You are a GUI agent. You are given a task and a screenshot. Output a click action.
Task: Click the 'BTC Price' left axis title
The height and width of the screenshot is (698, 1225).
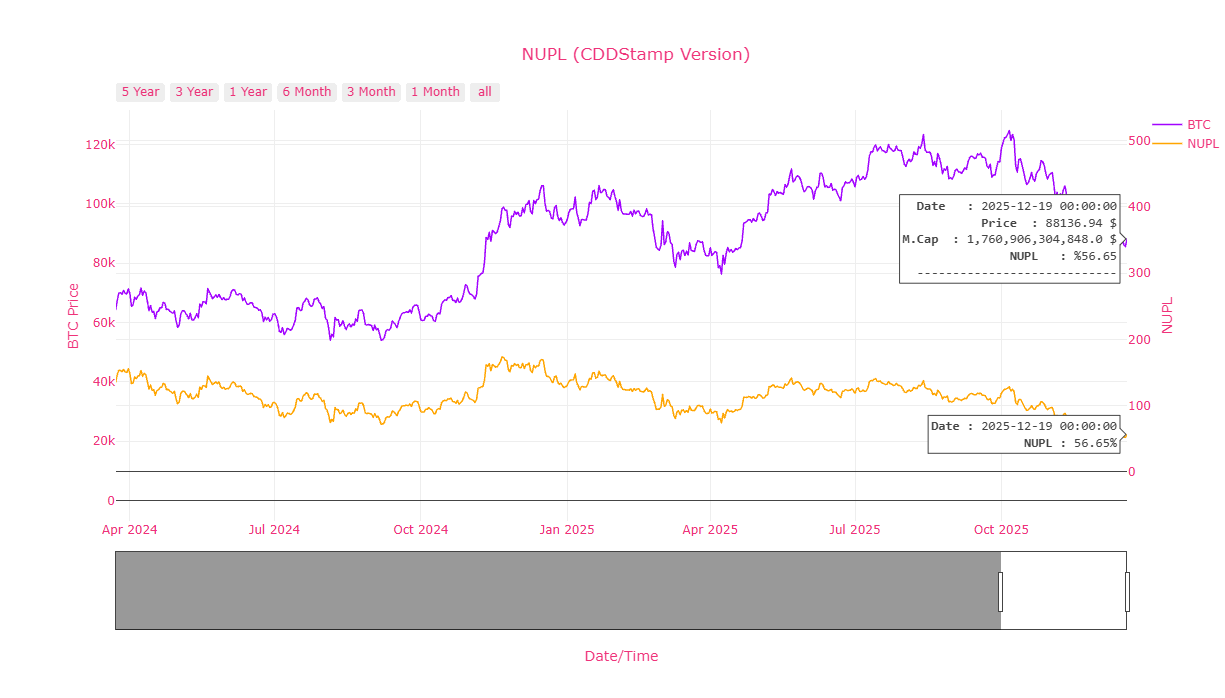click(73, 316)
